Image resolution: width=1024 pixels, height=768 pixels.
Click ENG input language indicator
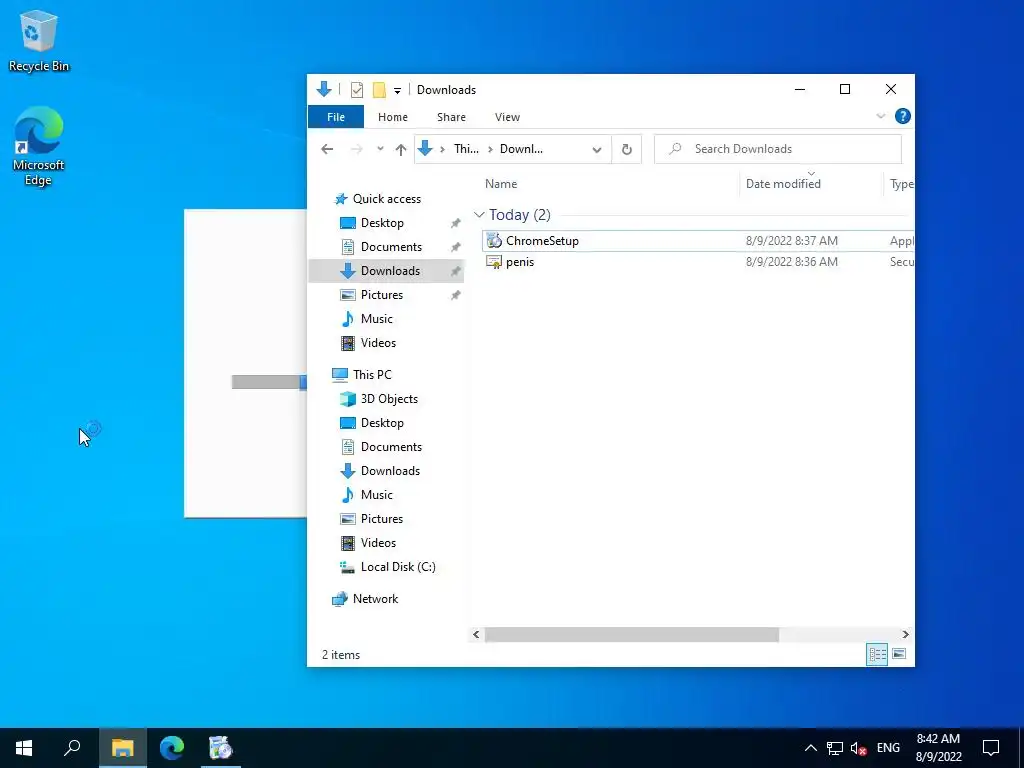[888, 748]
